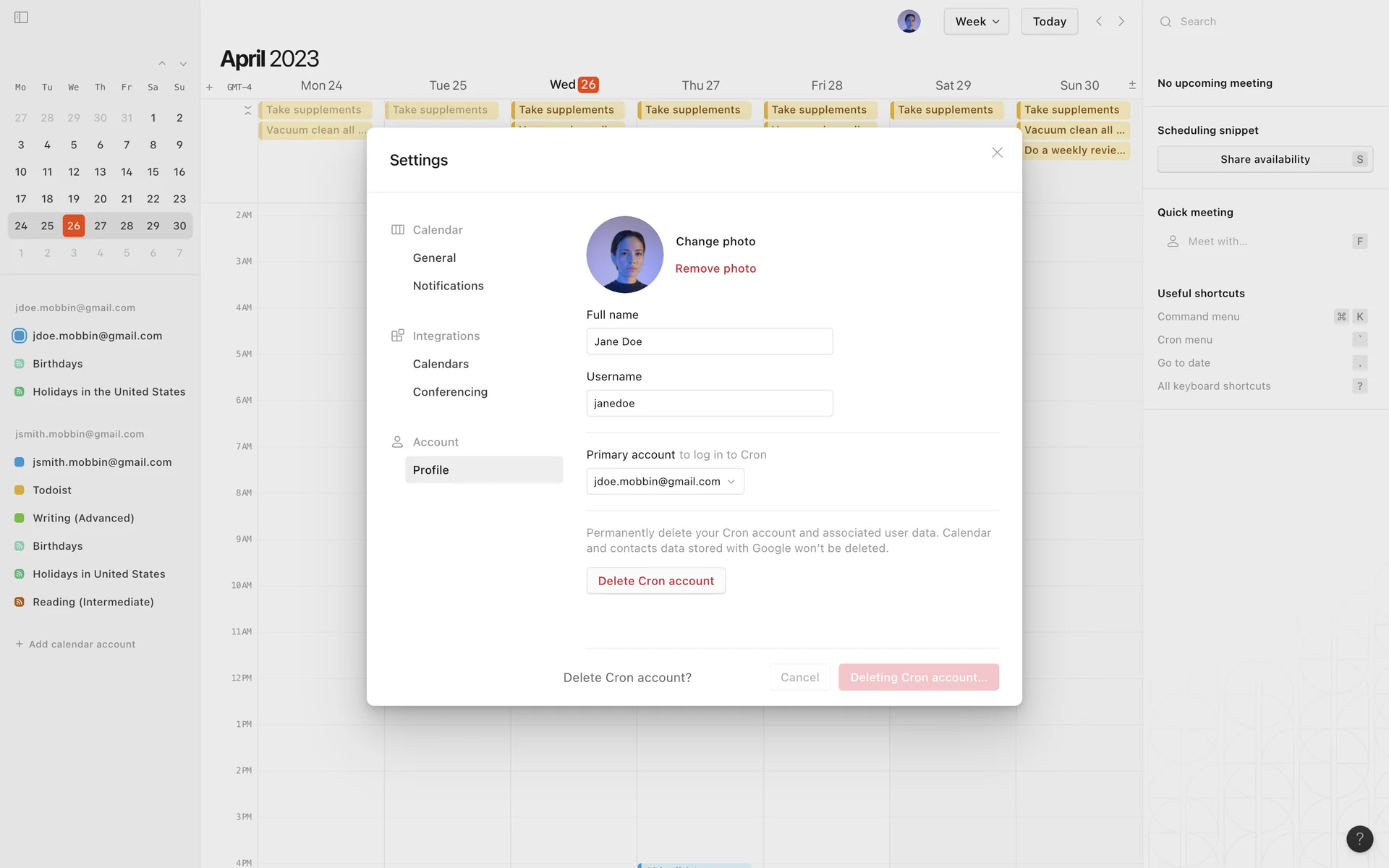Toggle the Todoist calendar checkbox
Viewport: 1389px width, 868px height.
tap(20, 490)
